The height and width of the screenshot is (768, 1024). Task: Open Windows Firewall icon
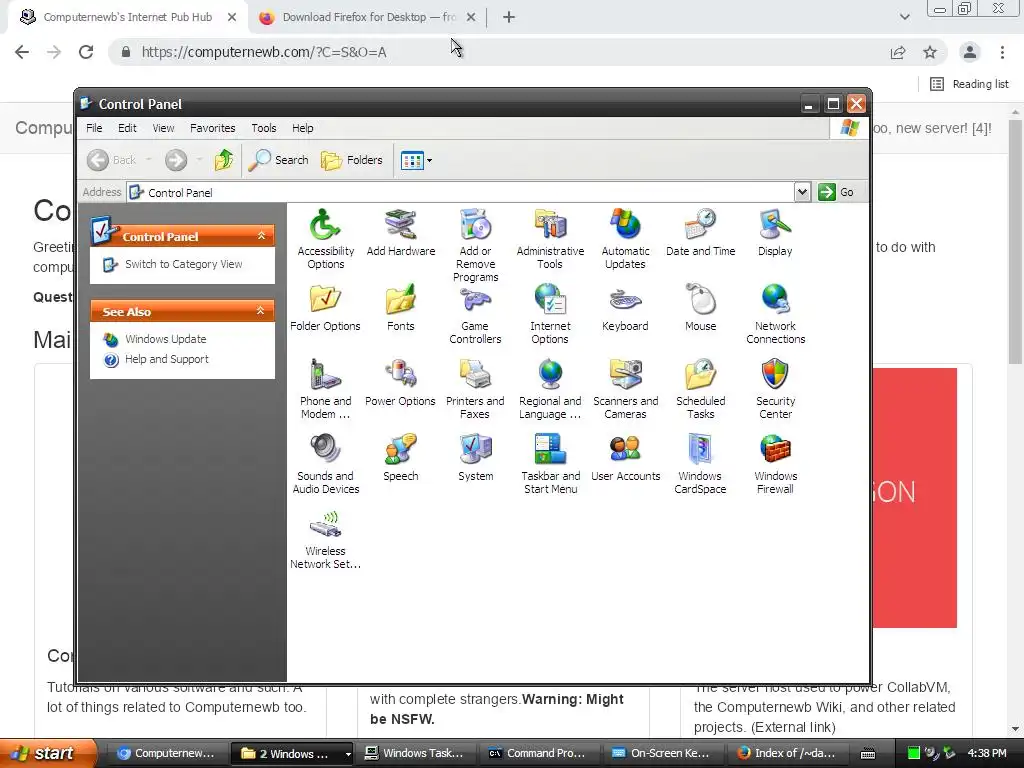tap(775, 464)
